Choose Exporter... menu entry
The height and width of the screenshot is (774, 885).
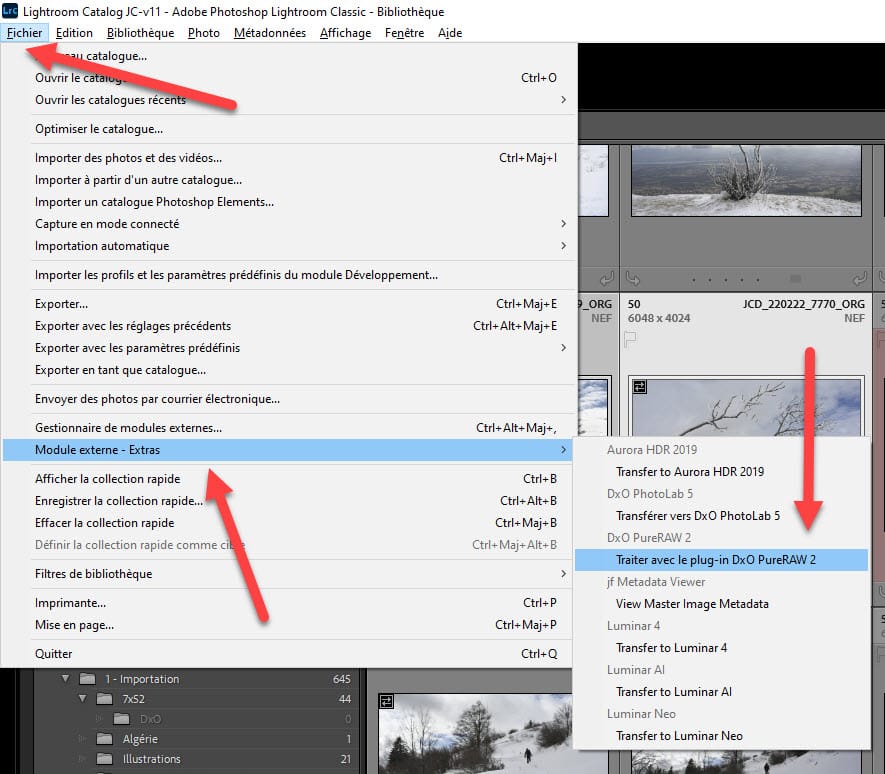[x=290, y=304]
